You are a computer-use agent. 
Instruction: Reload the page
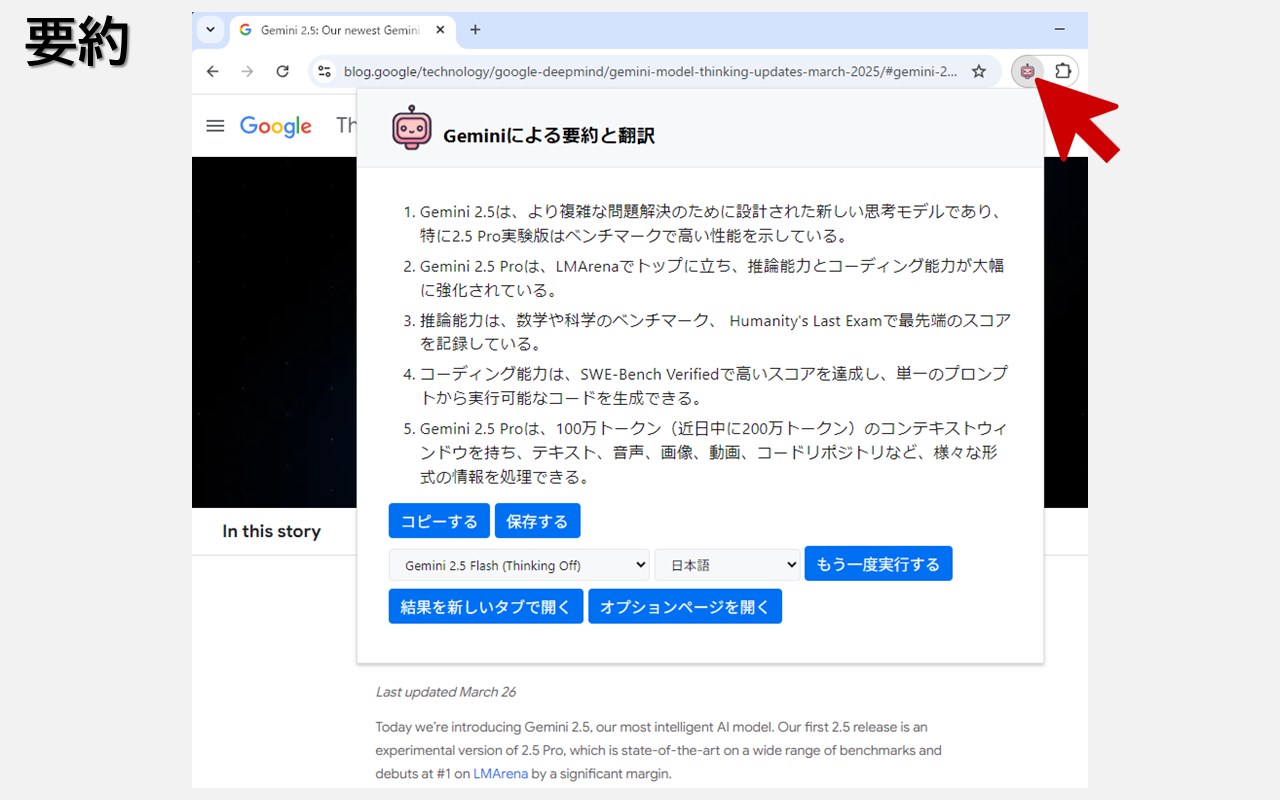[283, 71]
